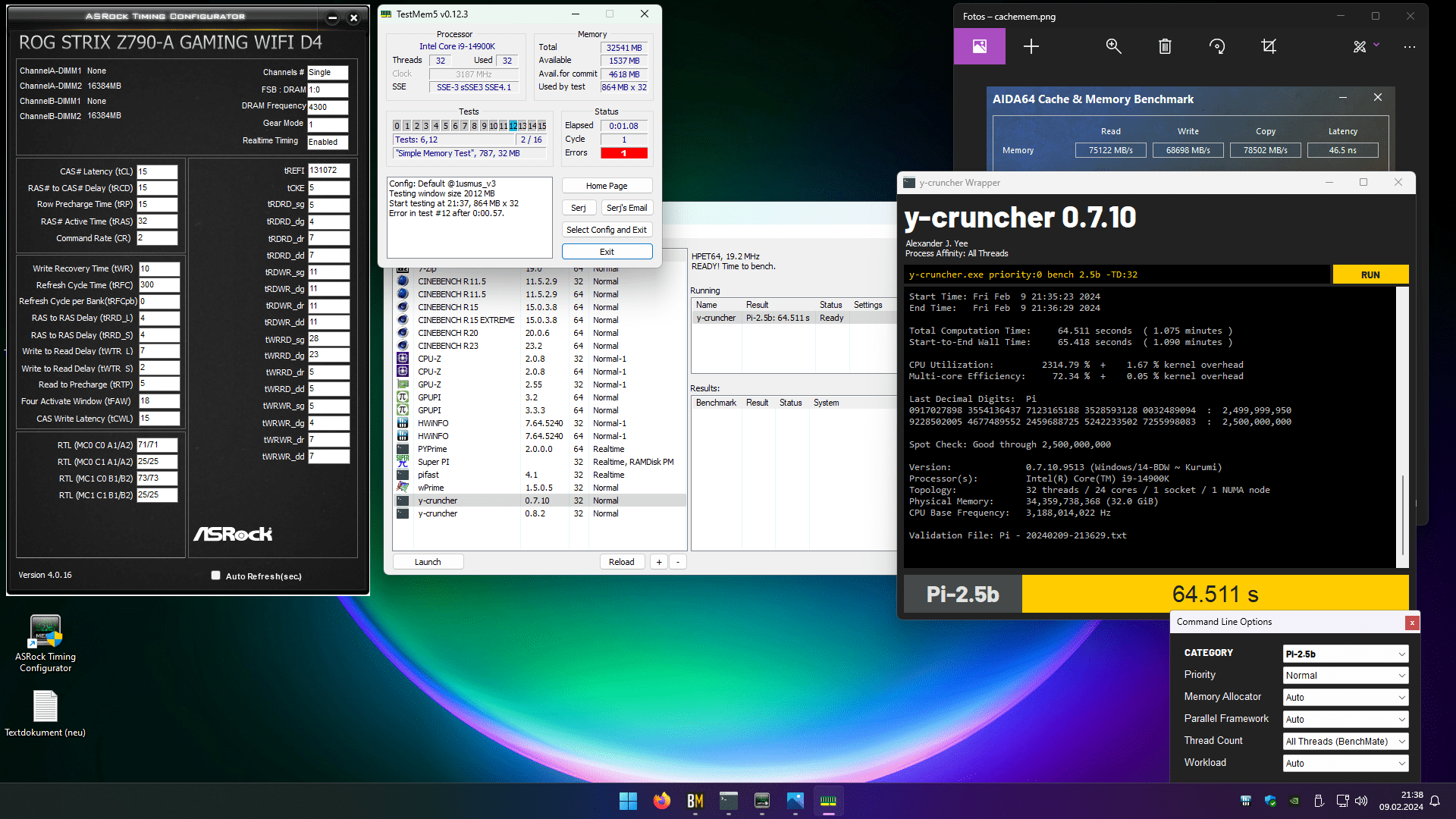Open the Windows Start menu

628,801
